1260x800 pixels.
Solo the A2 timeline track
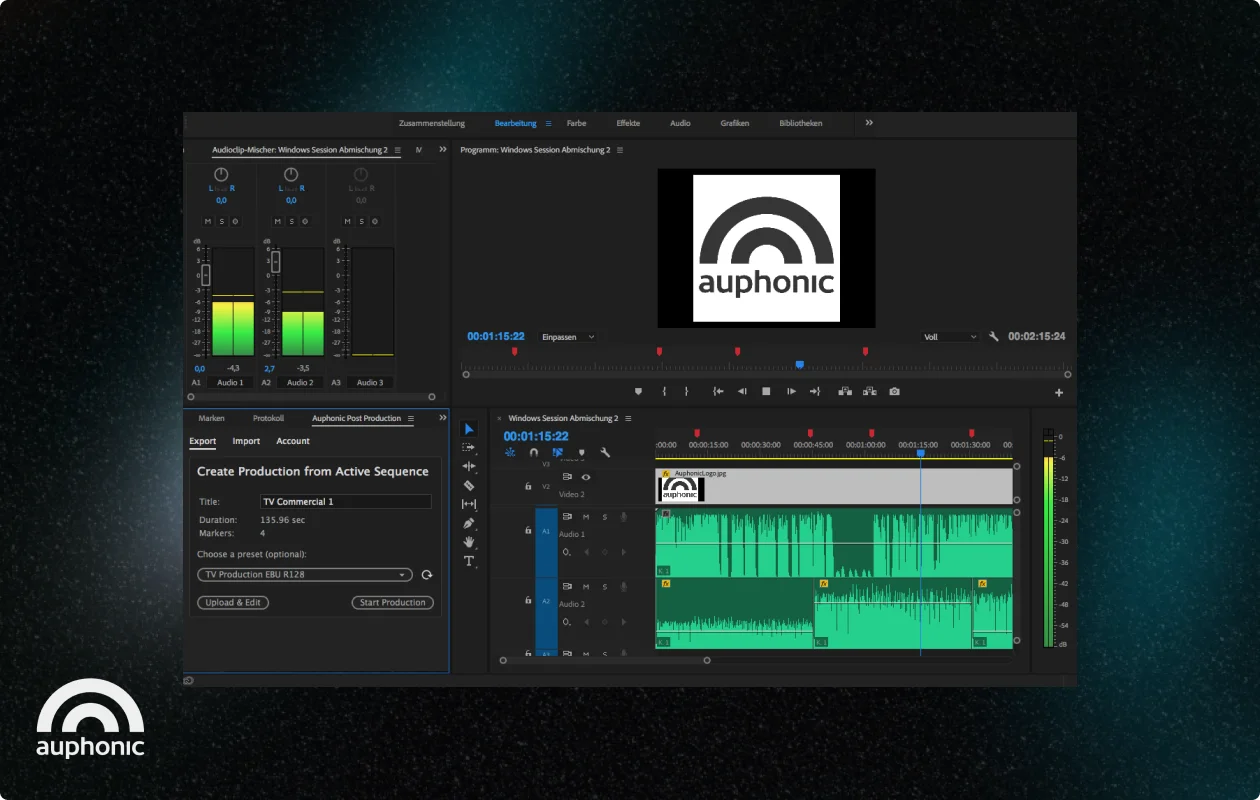coord(604,586)
